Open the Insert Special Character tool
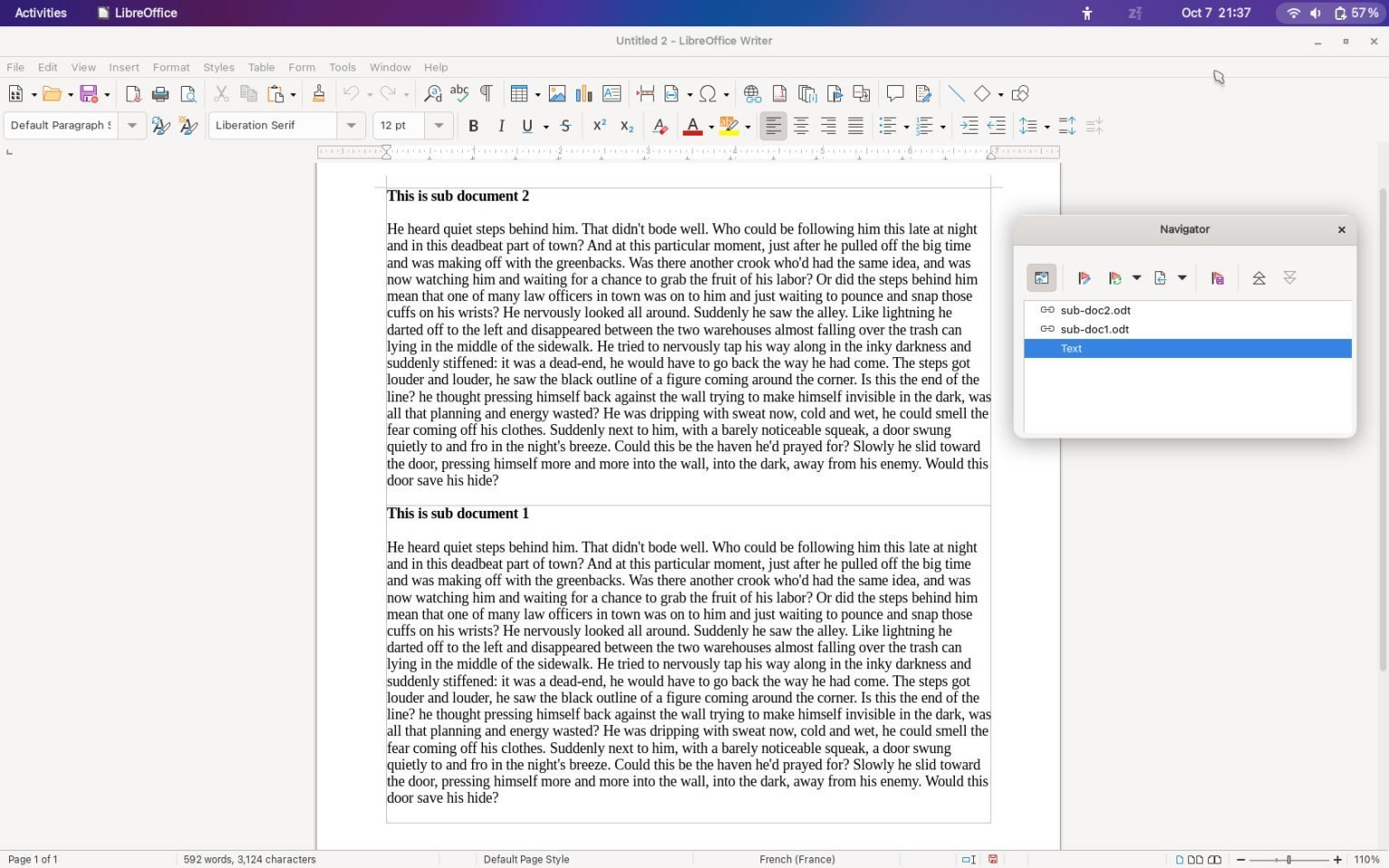Viewport: 1389px width, 868px height. [x=709, y=93]
